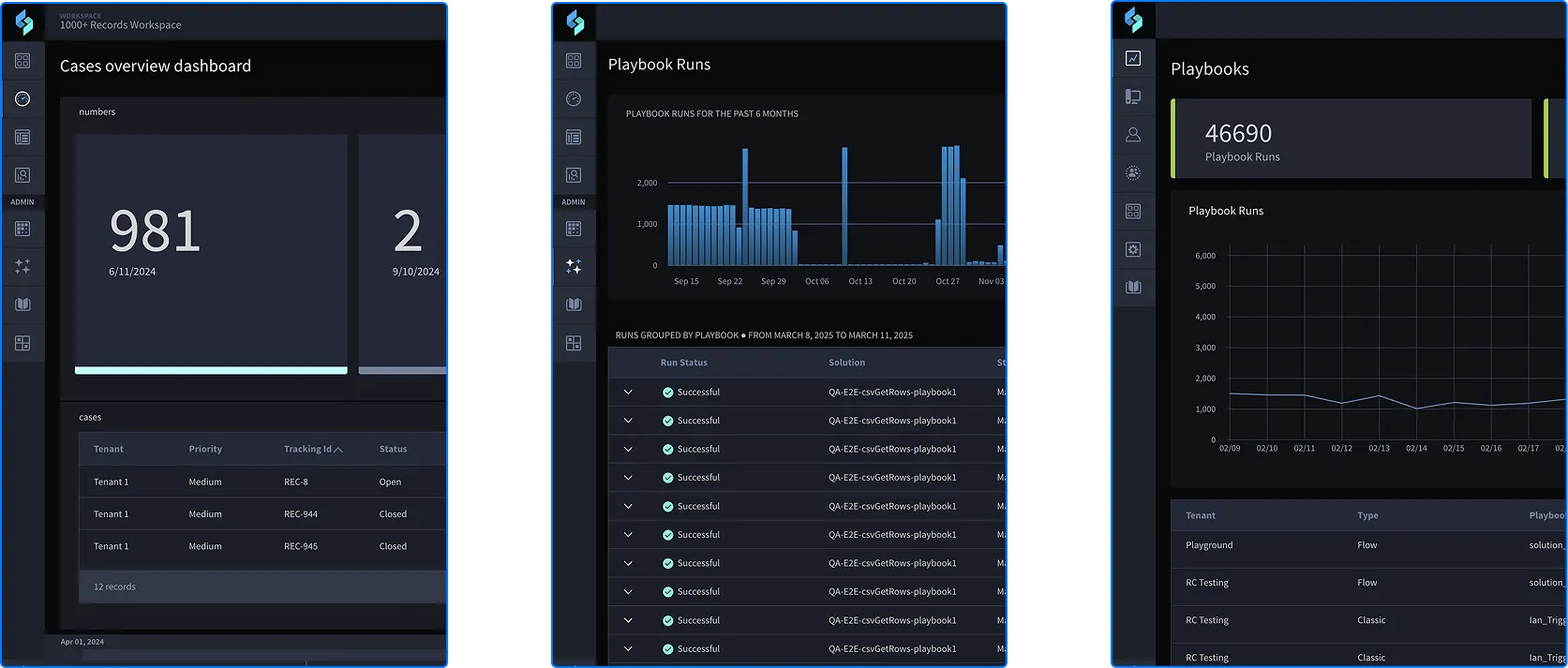Click the app logo in Playbook Runs panel
This screenshot has width=1568, height=668.
(575, 22)
